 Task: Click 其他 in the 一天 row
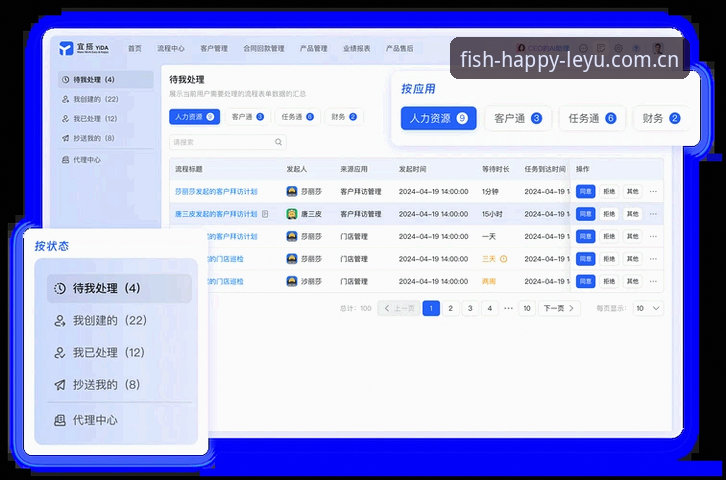point(632,236)
